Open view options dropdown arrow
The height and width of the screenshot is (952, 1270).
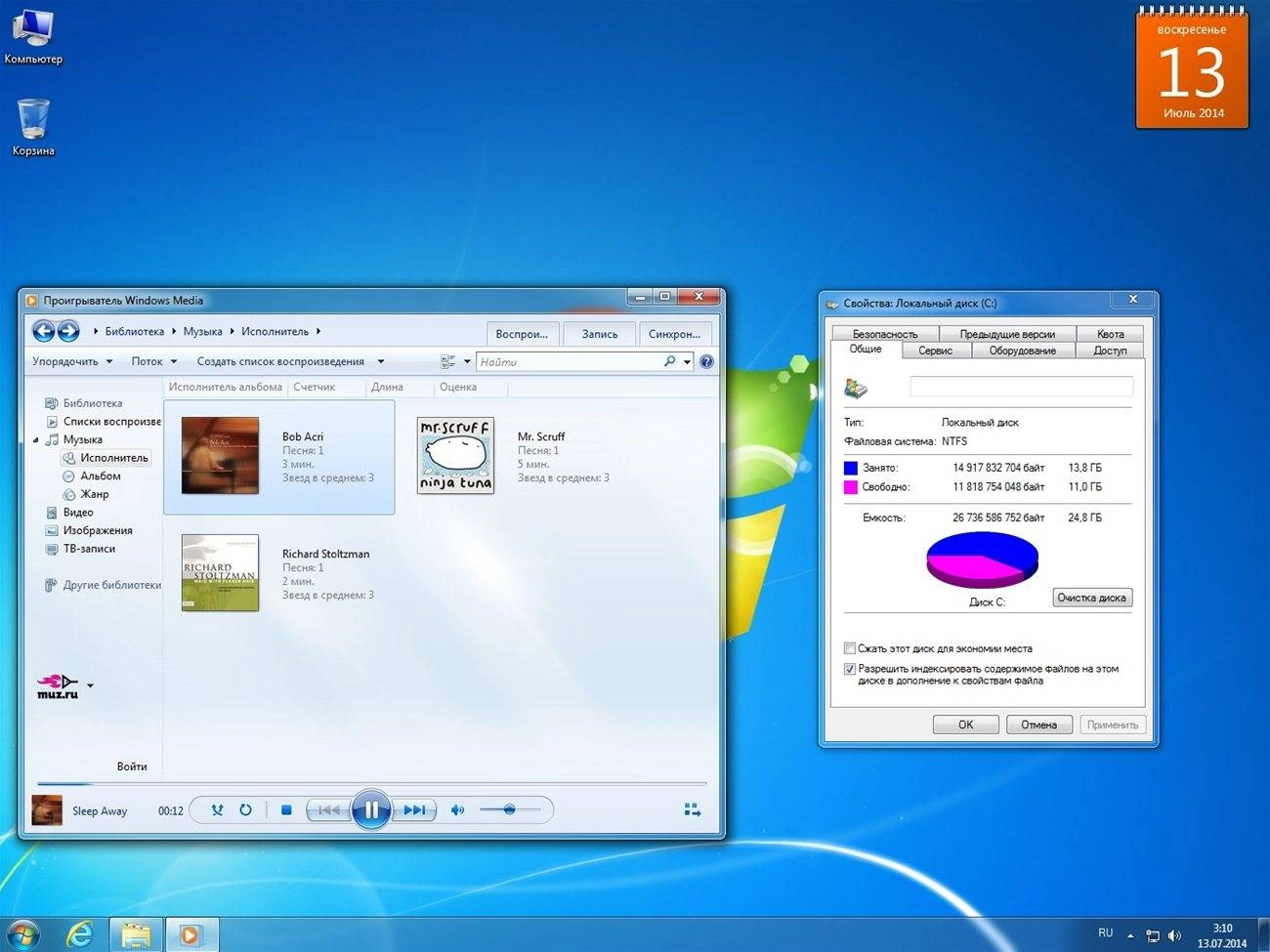pos(467,361)
